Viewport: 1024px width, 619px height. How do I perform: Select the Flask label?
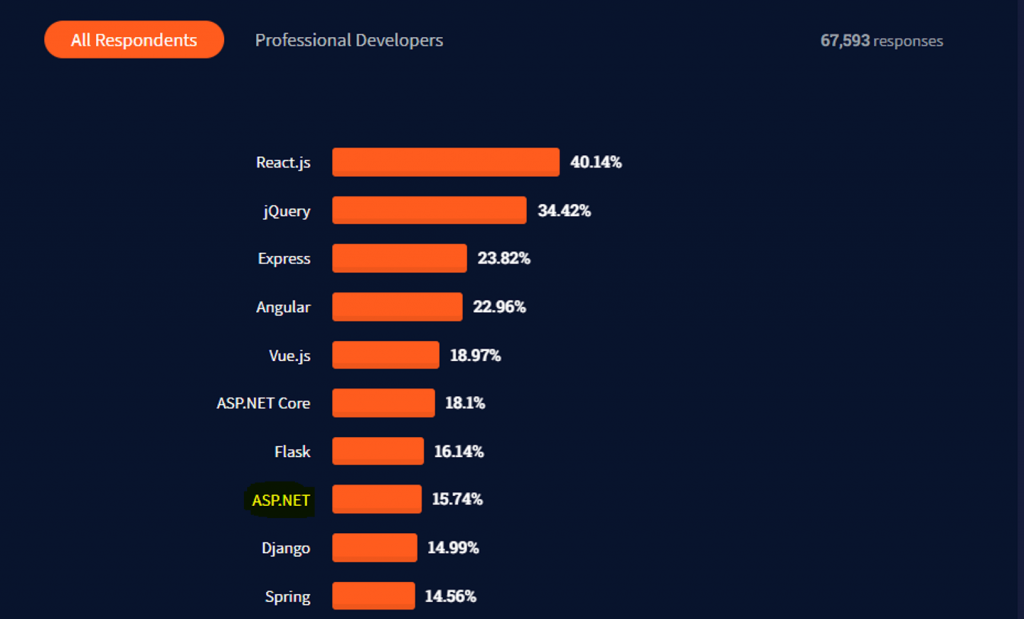click(292, 451)
